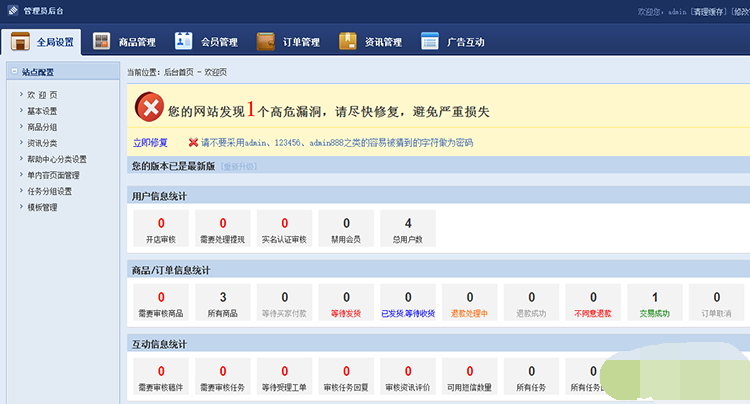Image resolution: width=750 pixels, height=404 pixels.
Task: Switch to the 广告互动 tab
Action: (453, 42)
